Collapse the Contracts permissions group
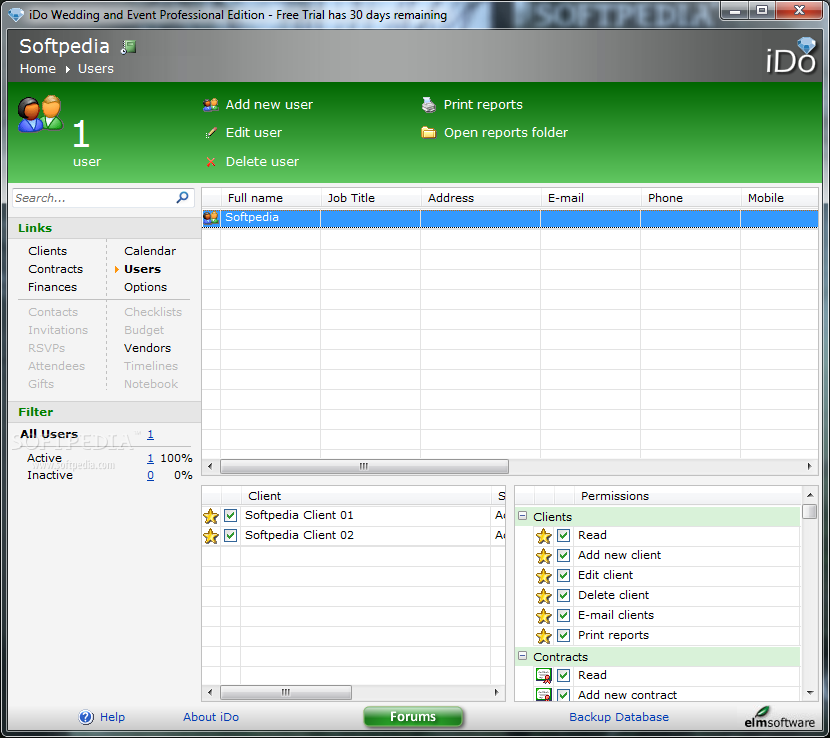 click(x=522, y=656)
